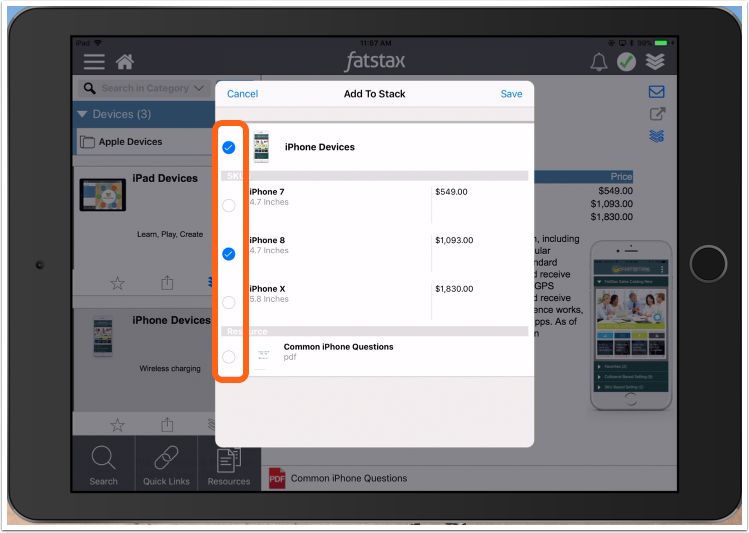Viewport: 749px width, 533px height.
Task: Tap the blue add-to-stack icon on right
Action: pos(657,136)
